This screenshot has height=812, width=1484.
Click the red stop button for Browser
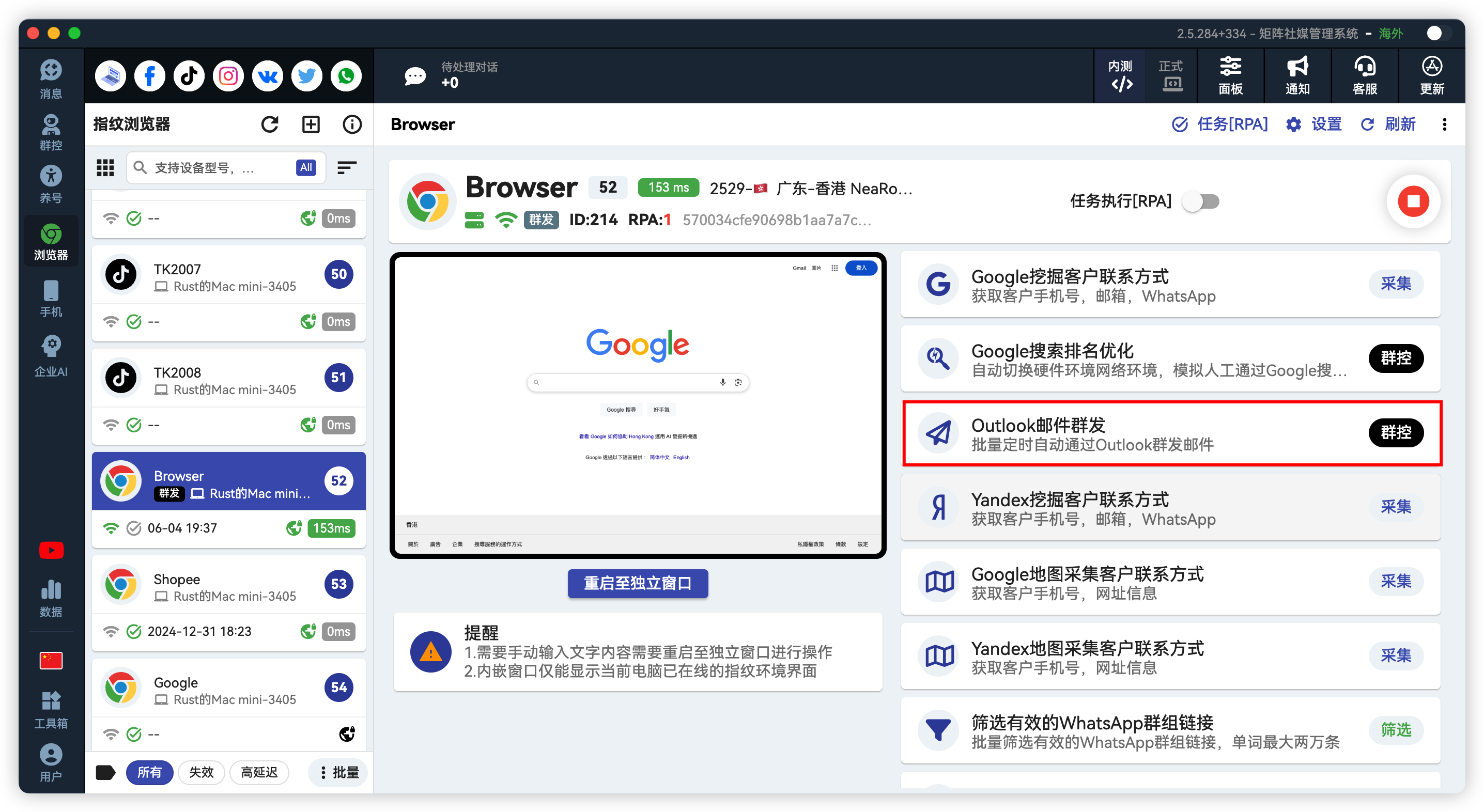1413,201
